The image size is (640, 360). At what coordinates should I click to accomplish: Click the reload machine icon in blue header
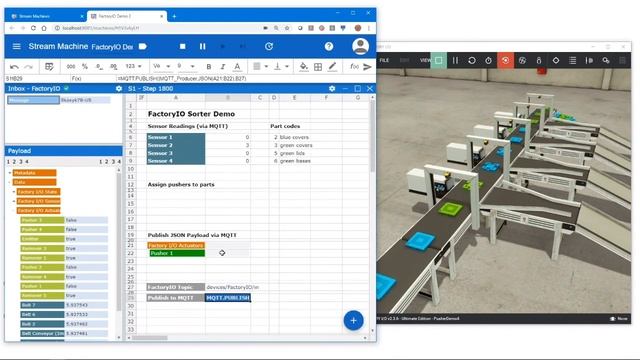pyautogui.click(x=269, y=47)
